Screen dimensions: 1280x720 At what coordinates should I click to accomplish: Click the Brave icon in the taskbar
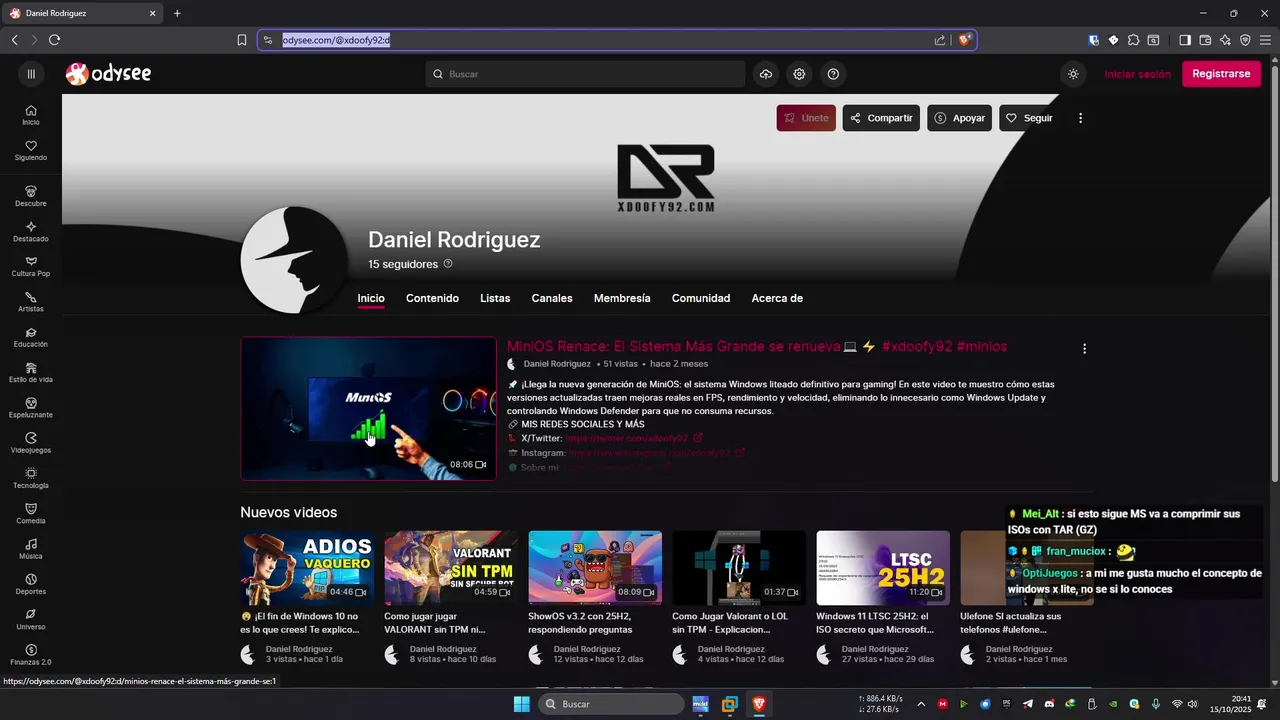tap(759, 704)
